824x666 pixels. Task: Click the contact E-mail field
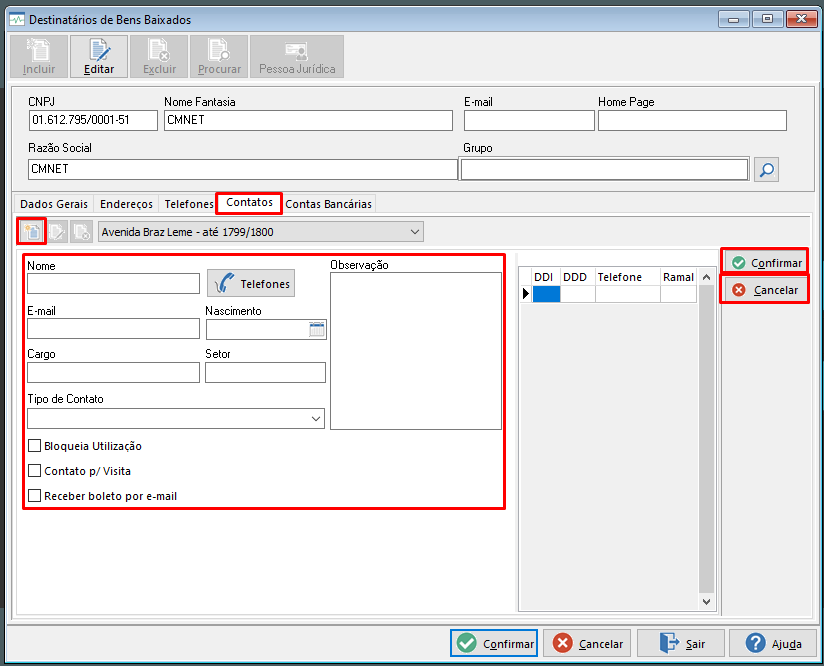coord(113,329)
